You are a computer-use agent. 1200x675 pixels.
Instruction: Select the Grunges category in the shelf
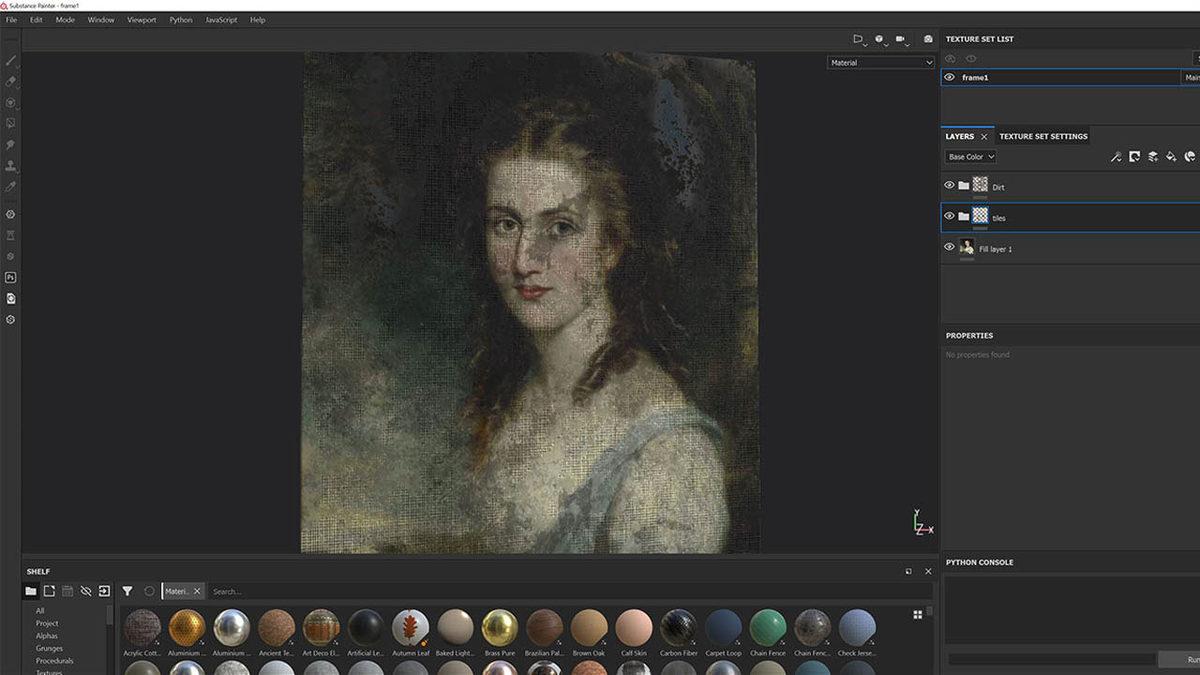[x=49, y=648]
